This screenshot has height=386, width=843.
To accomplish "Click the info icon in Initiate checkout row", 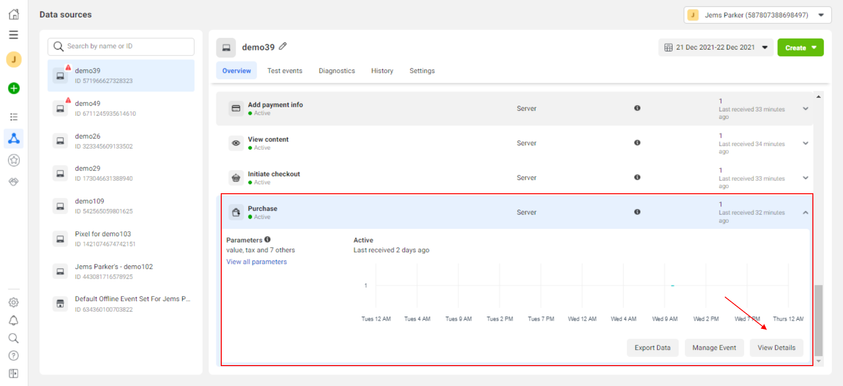I will click(637, 177).
